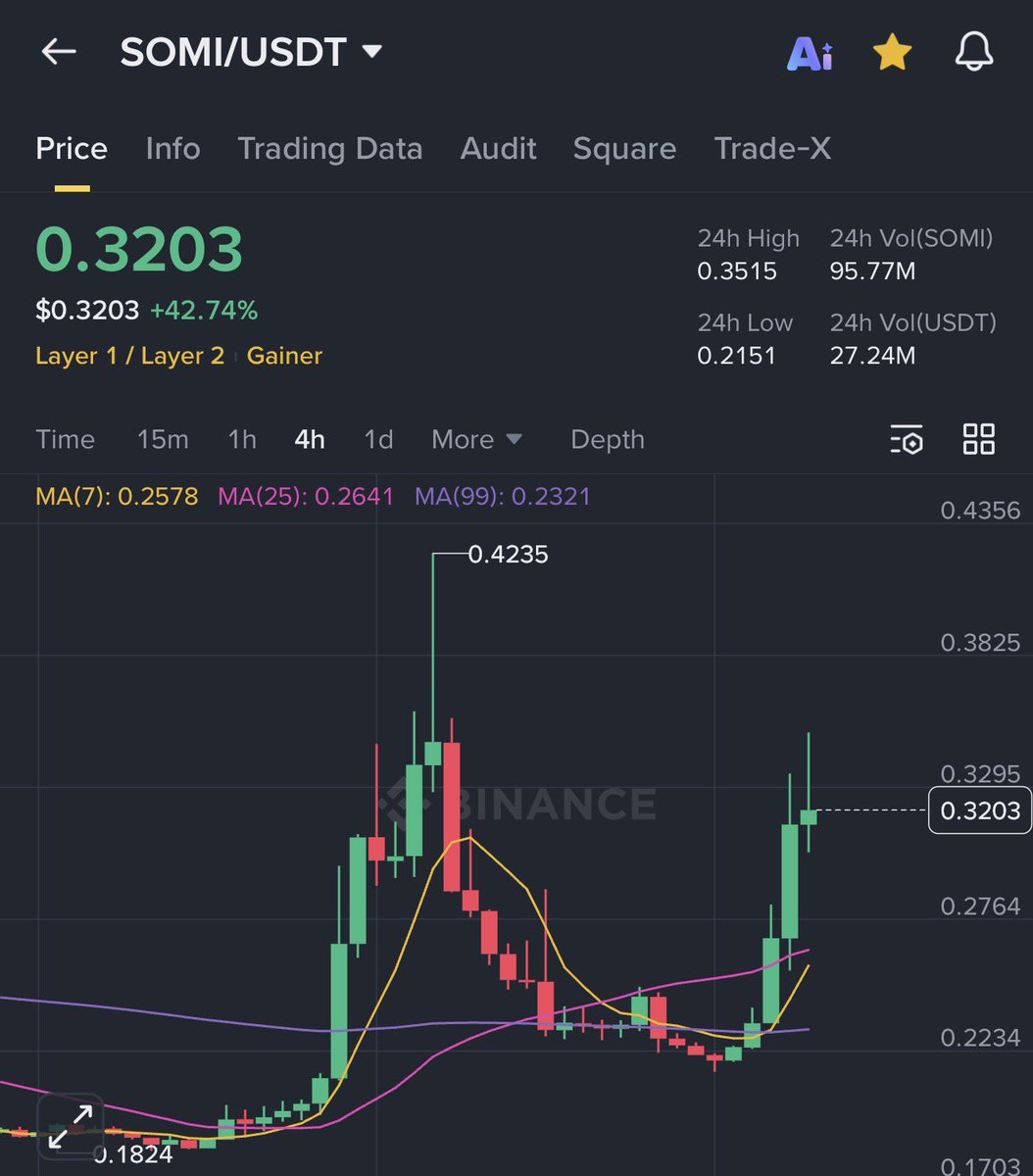Open SOMI/USDT pair selector dropdown
Screen dimensions: 1033x1176
click(251, 52)
